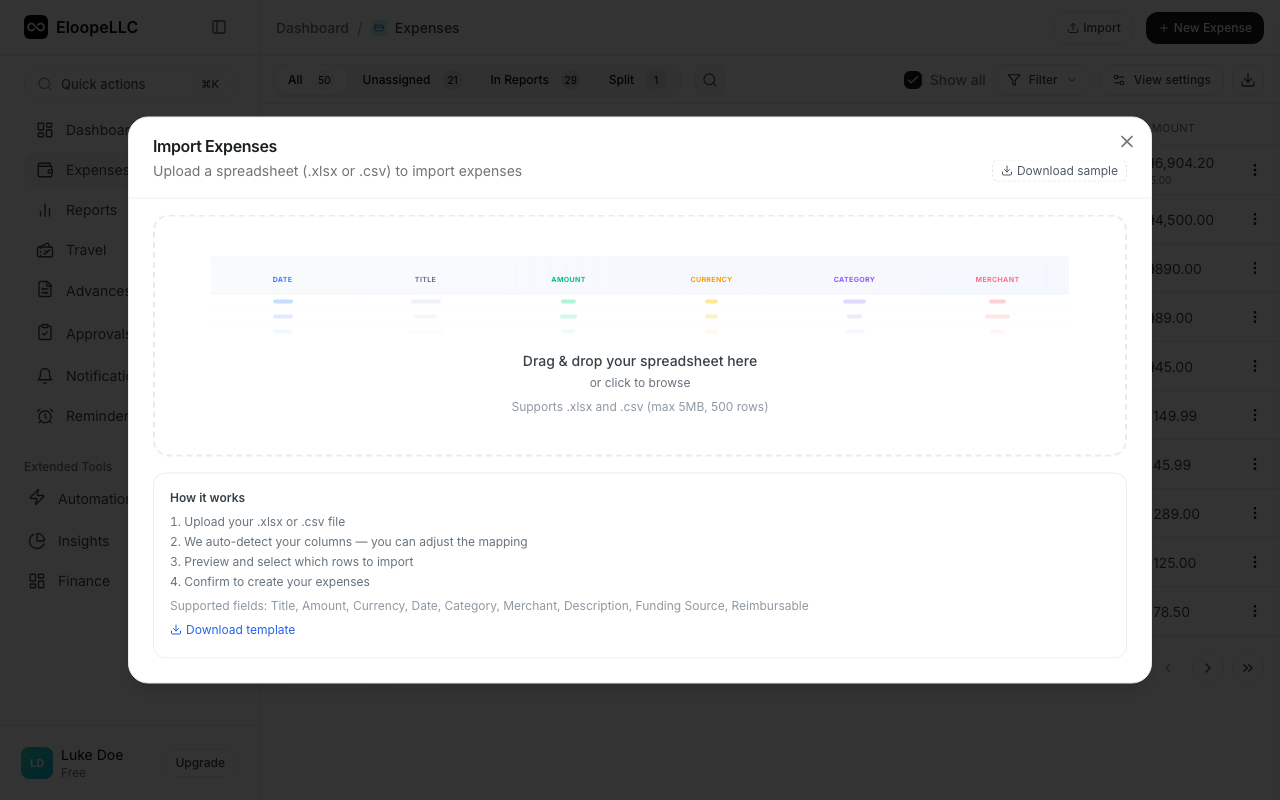Click the EloopeLLC infinity logo
Viewport: 1280px width, 800px height.
[x=36, y=28]
